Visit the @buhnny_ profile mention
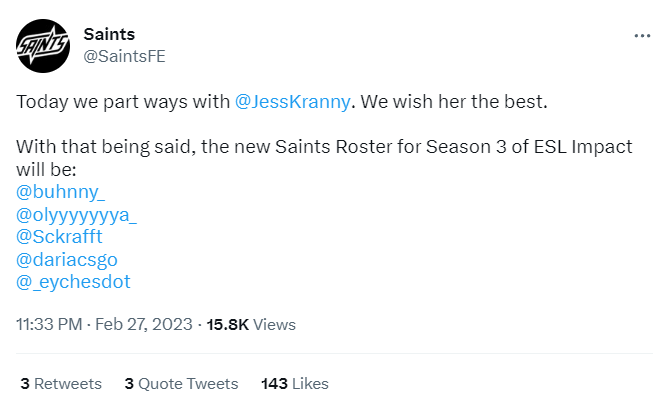The width and height of the screenshot is (668, 404). (x=61, y=190)
